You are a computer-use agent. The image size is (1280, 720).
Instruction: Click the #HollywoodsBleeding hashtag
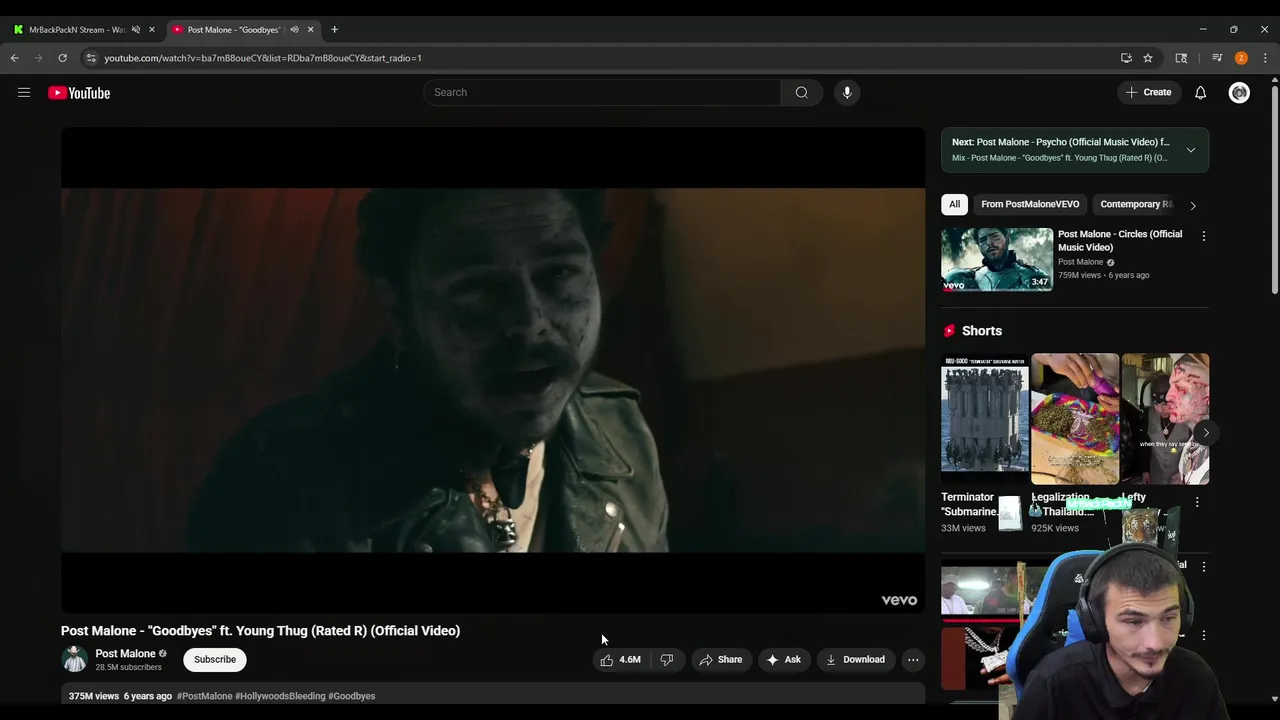pos(280,696)
